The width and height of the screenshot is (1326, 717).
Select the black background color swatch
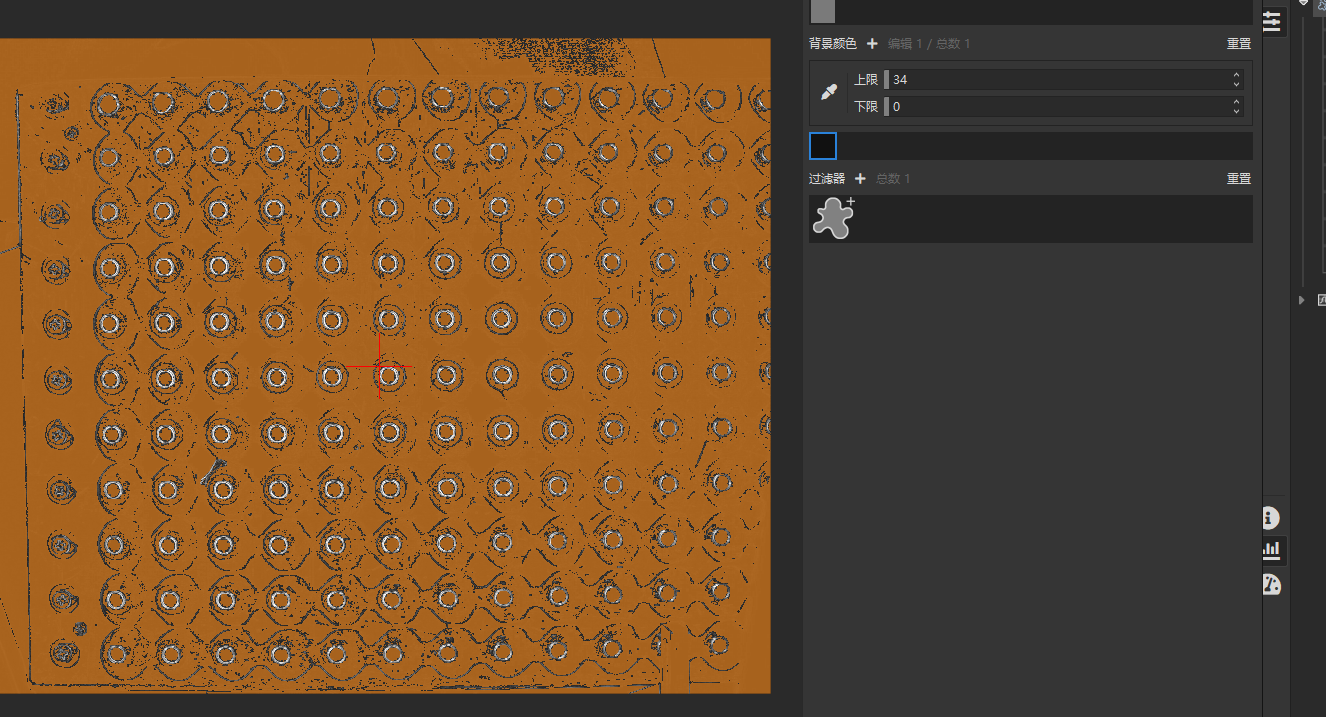823,146
